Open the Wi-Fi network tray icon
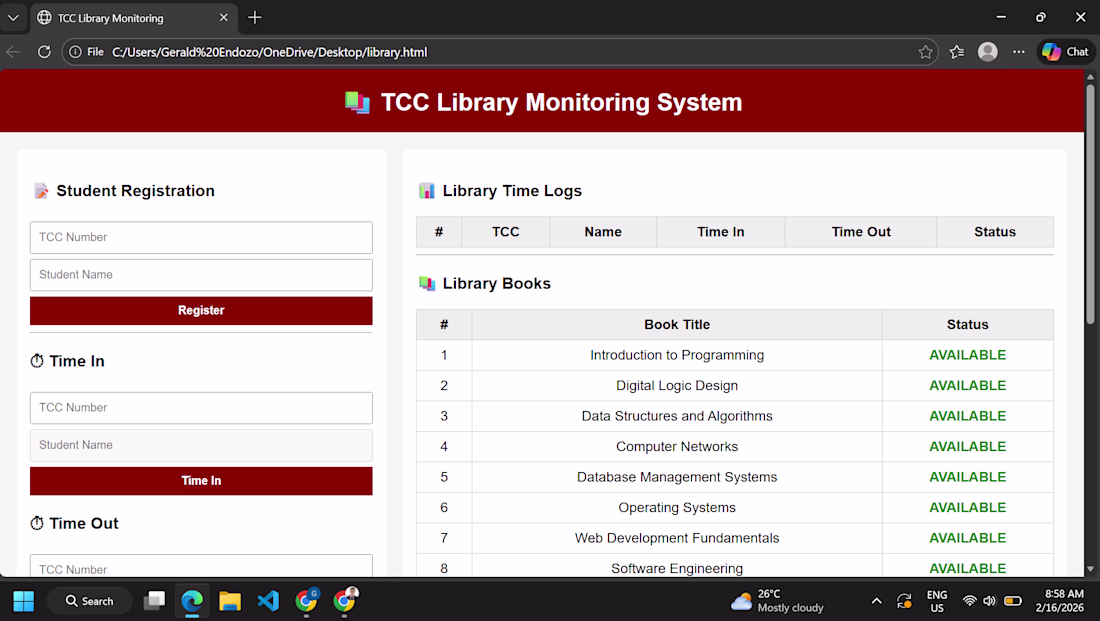 (970, 601)
